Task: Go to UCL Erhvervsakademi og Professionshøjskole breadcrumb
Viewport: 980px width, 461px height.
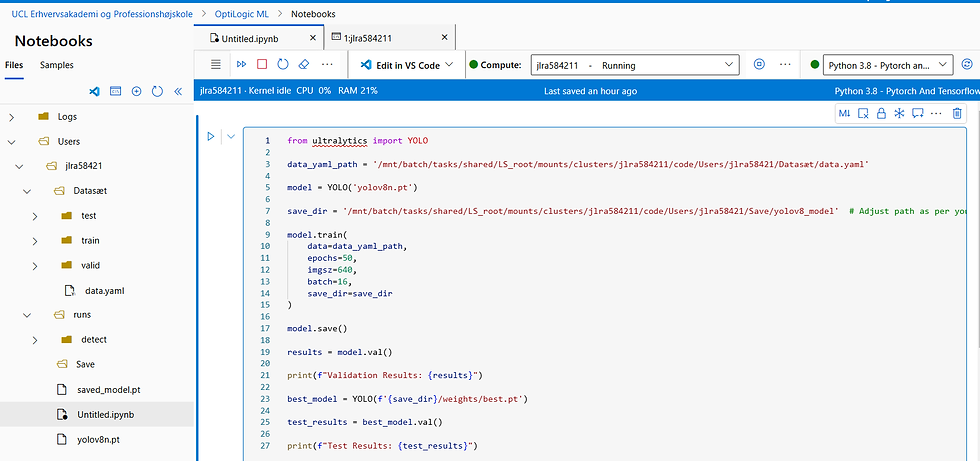Action: pos(102,14)
